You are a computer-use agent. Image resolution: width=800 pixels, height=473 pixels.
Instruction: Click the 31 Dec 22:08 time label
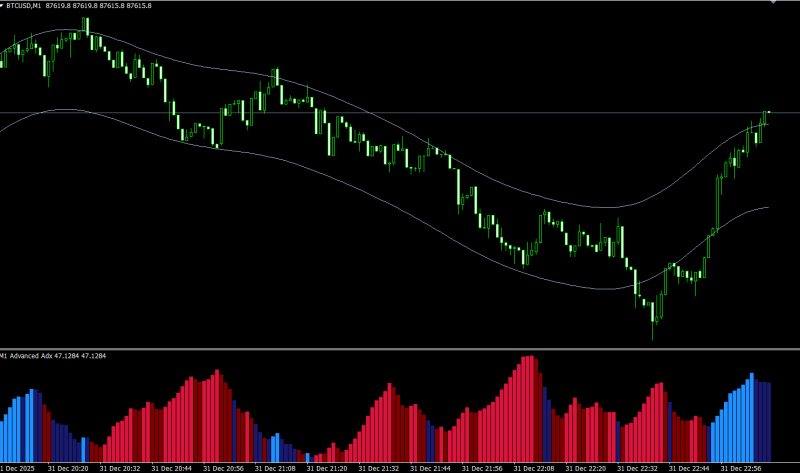coord(534,468)
